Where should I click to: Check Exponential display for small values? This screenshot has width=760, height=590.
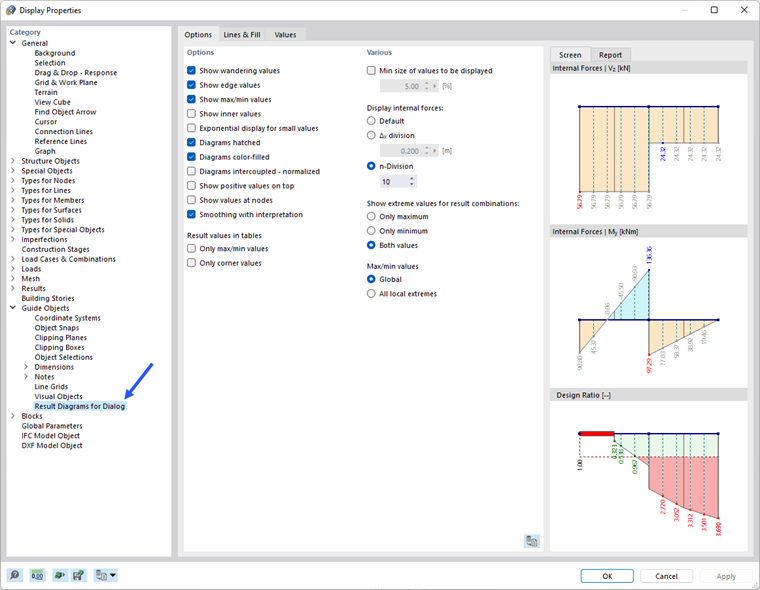click(x=191, y=128)
